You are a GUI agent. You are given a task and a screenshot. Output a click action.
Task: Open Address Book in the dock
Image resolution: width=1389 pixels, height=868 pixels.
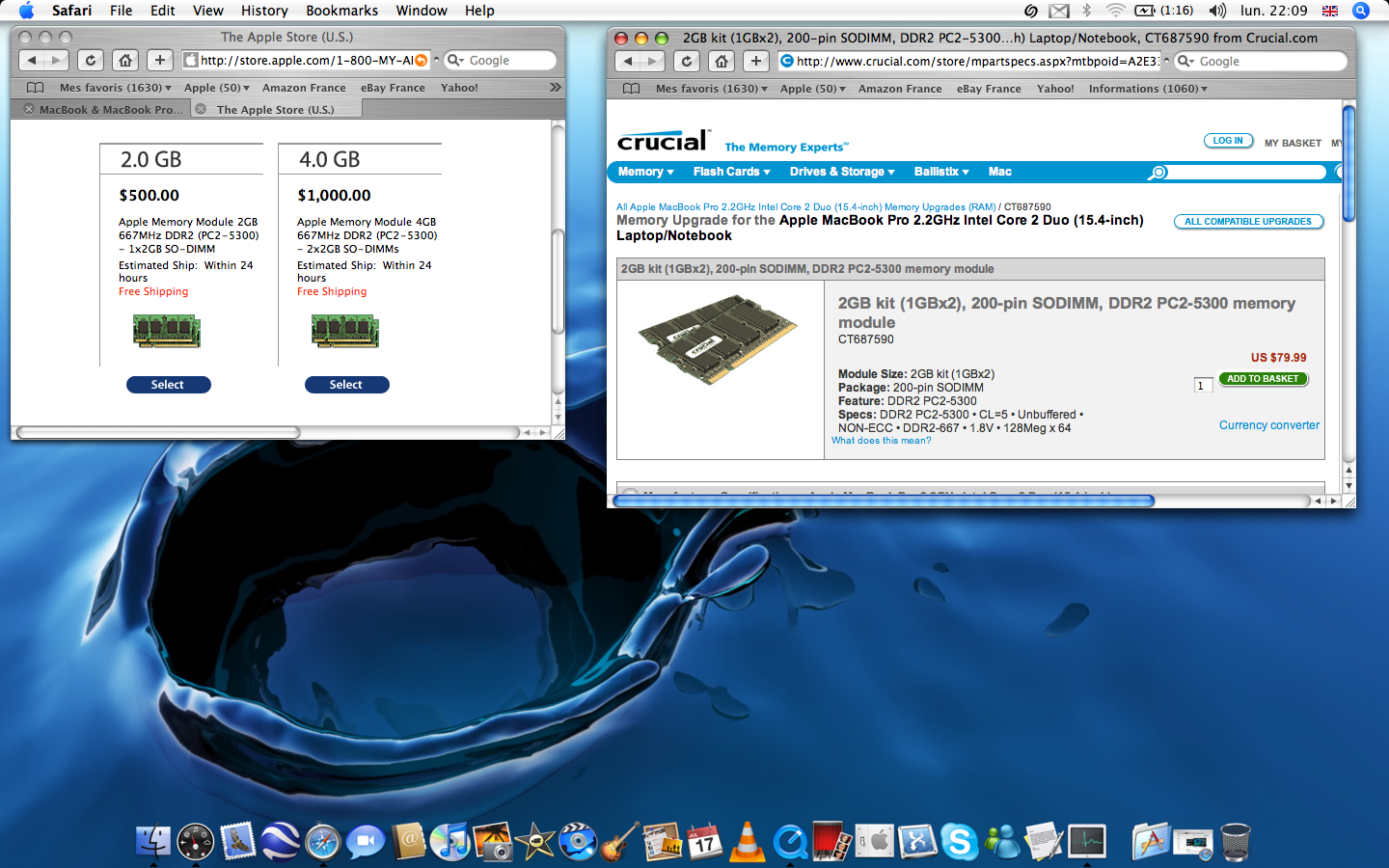pos(408,841)
